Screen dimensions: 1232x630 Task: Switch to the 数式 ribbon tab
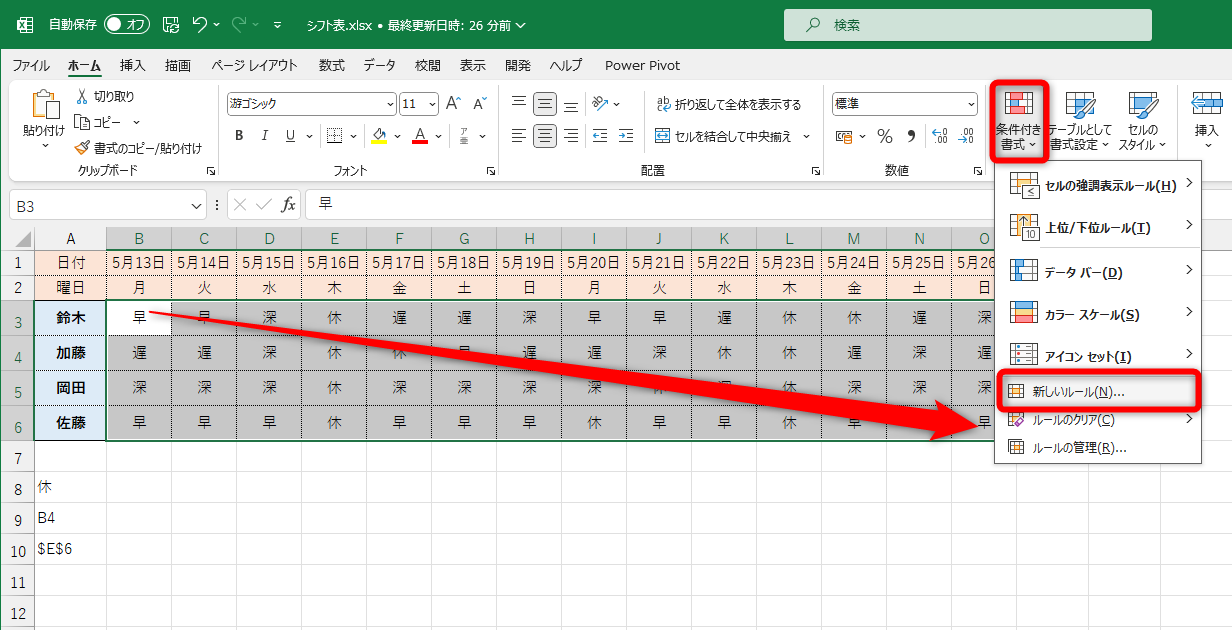pyautogui.click(x=333, y=65)
